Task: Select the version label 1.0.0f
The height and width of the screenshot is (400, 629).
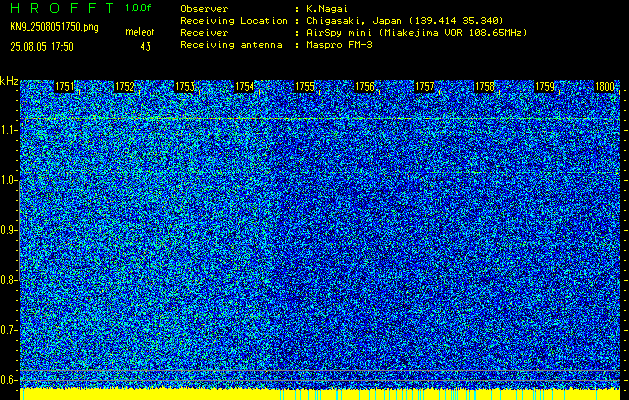Action: [138, 8]
